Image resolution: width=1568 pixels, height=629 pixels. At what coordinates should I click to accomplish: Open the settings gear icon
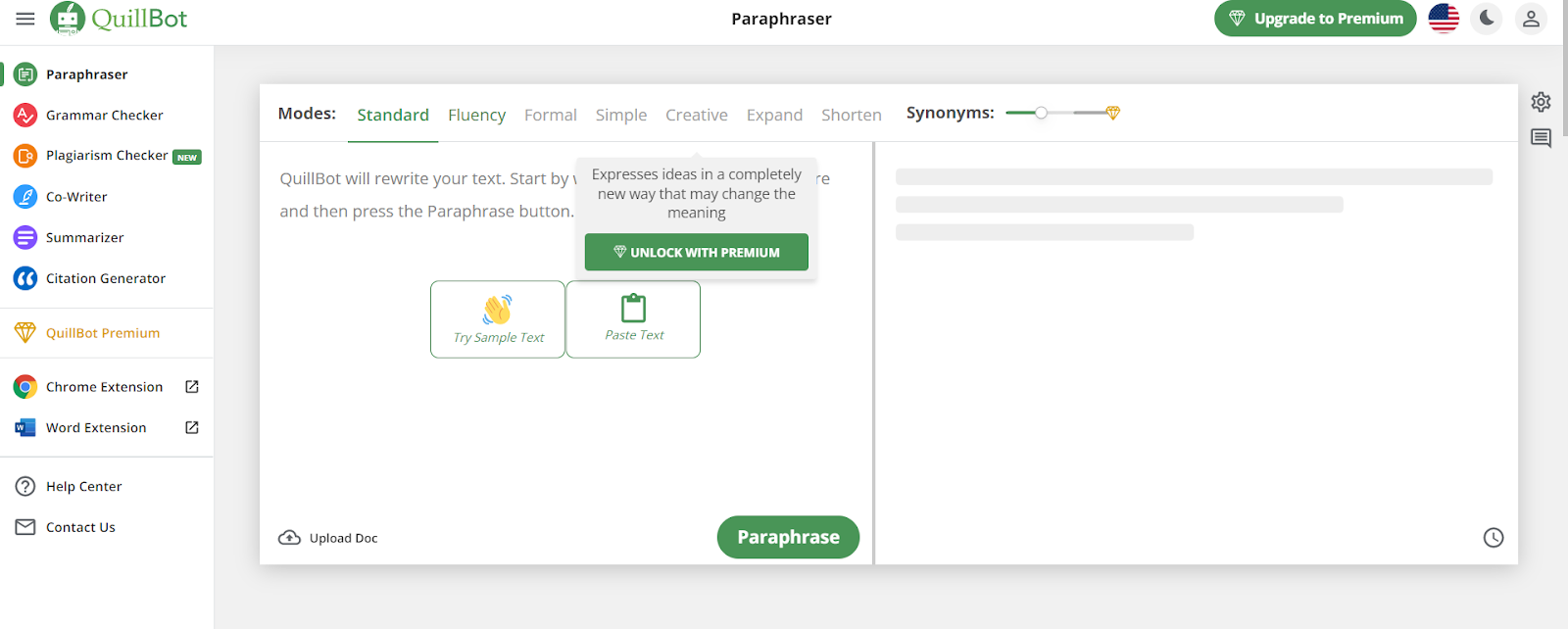click(x=1541, y=102)
